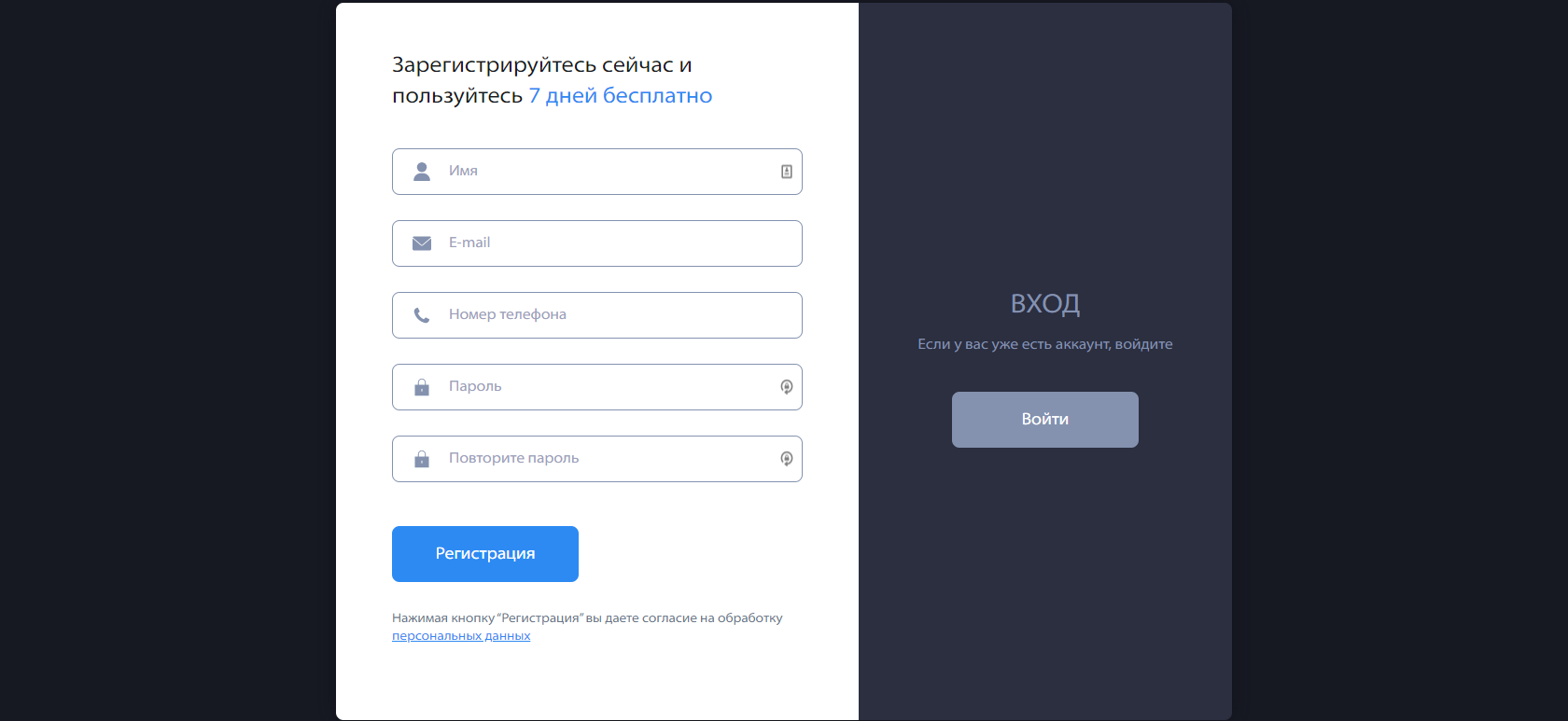1568x721 pixels.
Task: Click the envelope icon in the E-mail field
Action: (422, 243)
